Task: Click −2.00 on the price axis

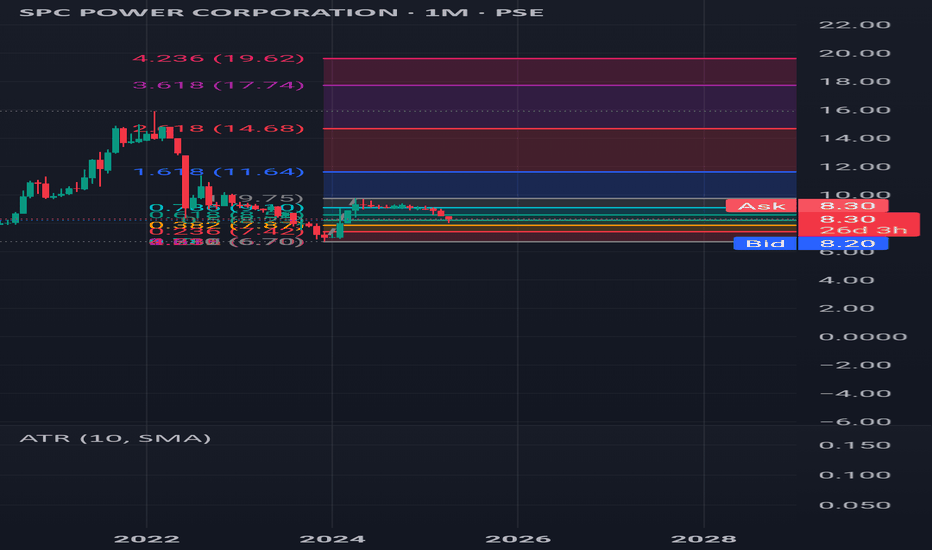Action: tap(854, 365)
